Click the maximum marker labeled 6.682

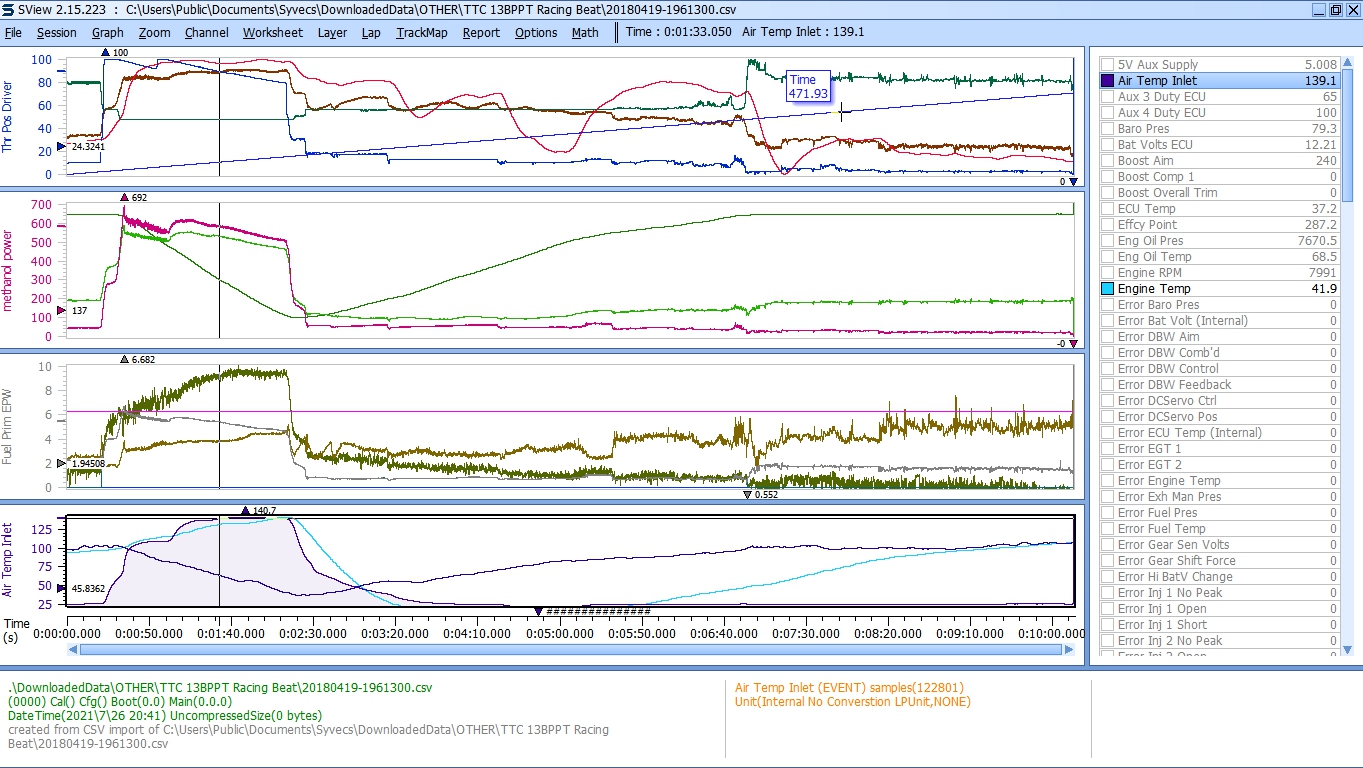point(124,359)
